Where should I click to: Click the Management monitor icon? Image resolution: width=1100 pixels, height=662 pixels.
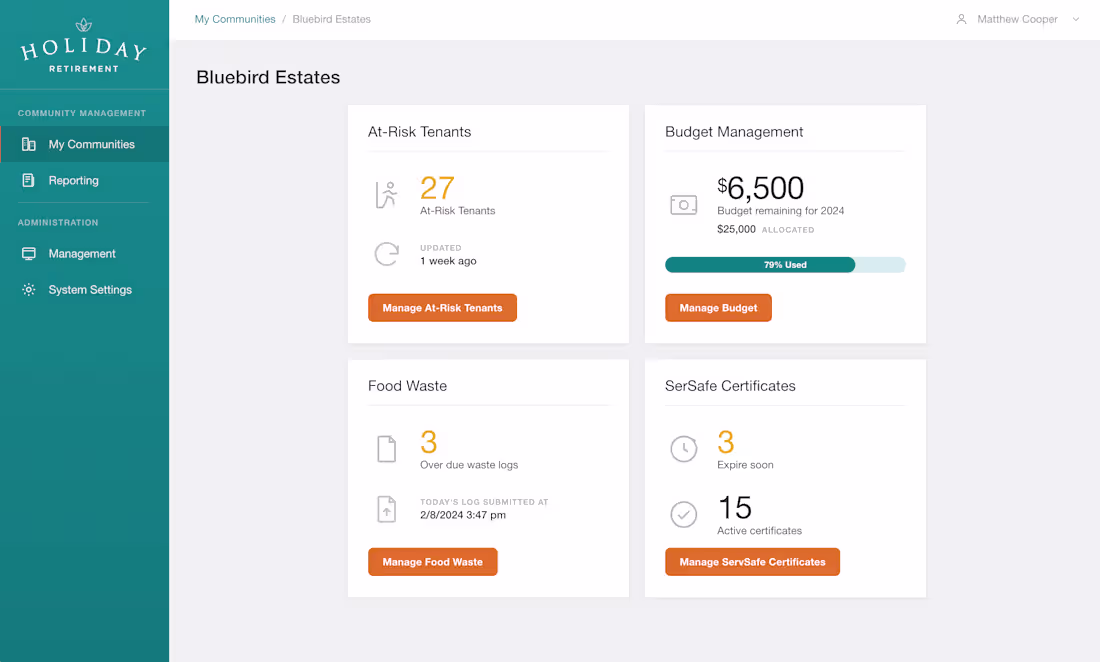(29, 254)
